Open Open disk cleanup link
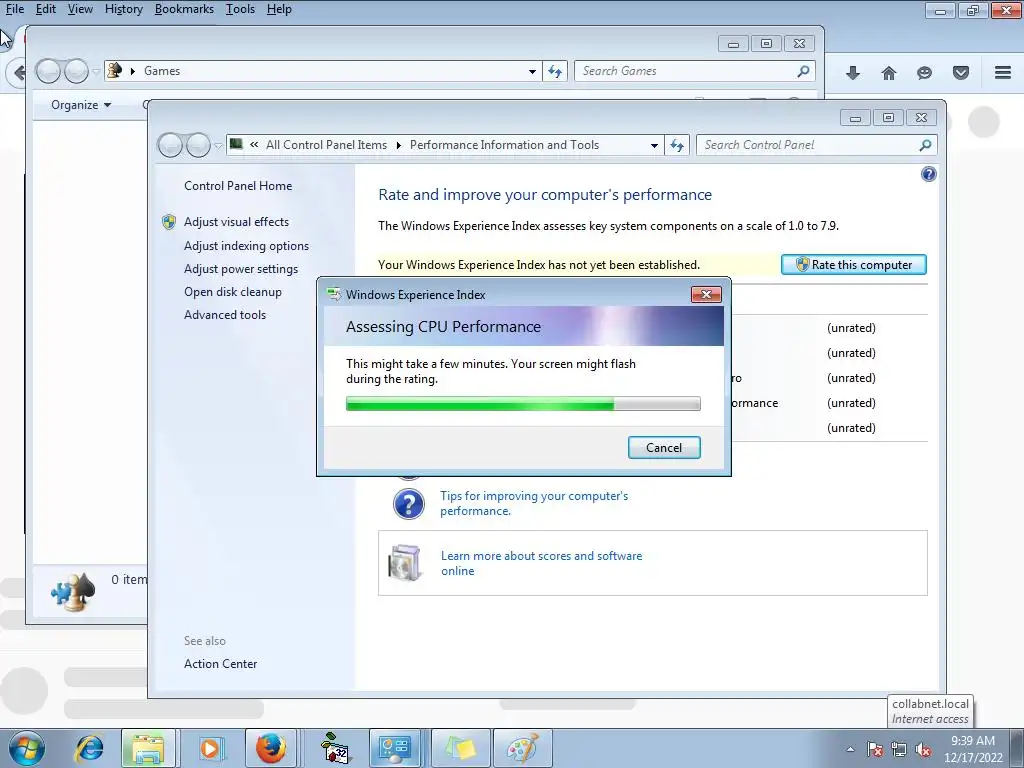Image resolution: width=1024 pixels, height=768 pixels. (232, 291)
